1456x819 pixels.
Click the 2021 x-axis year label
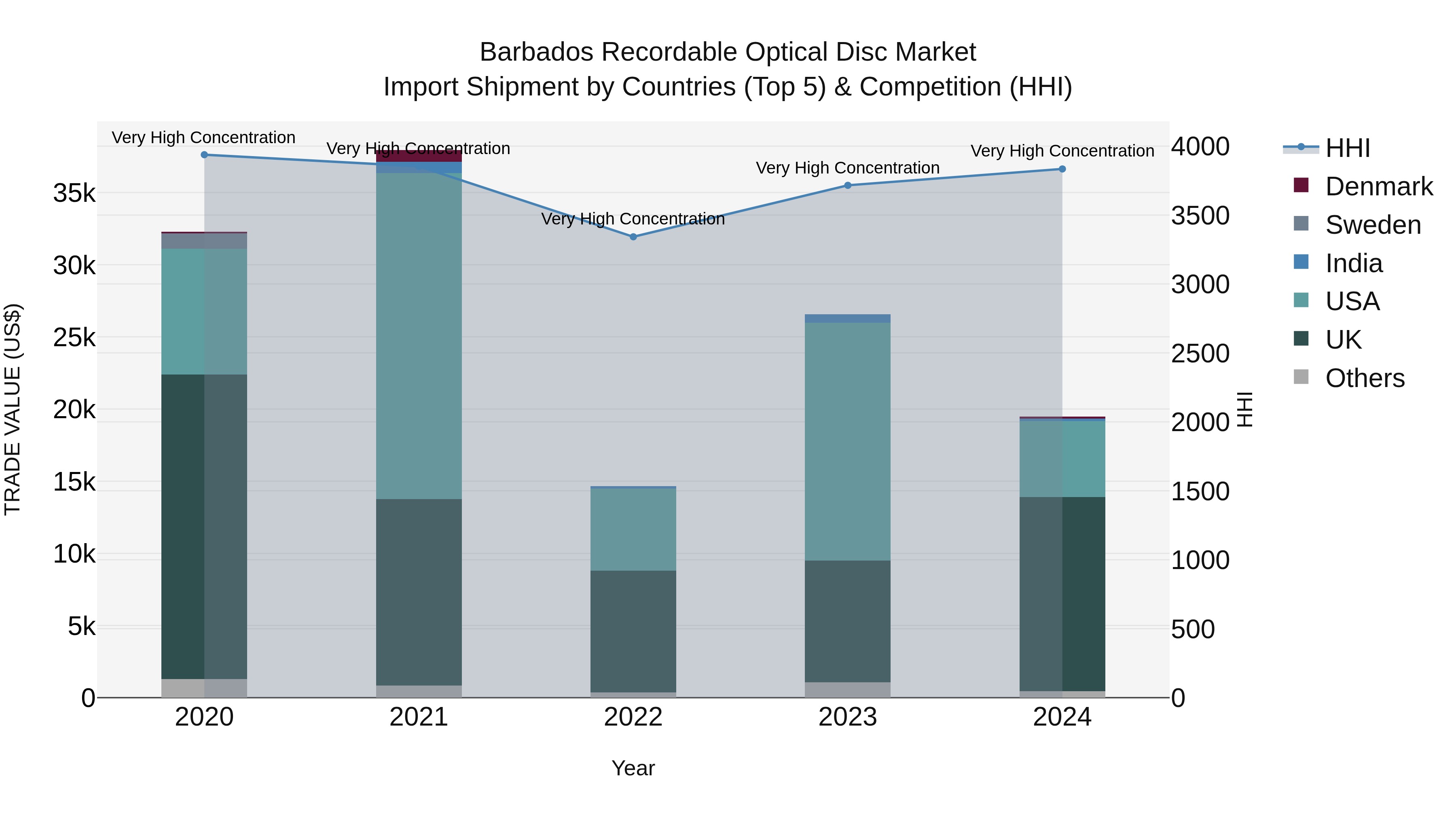[419, 717]
